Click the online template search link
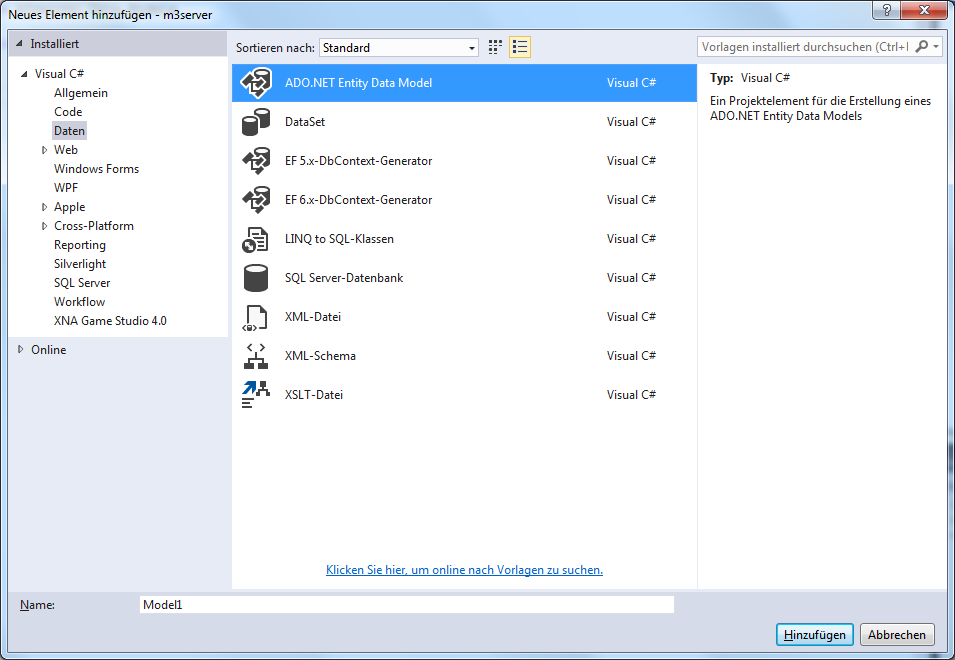Screen dimensions: 955x660 (x=464, y=570)
